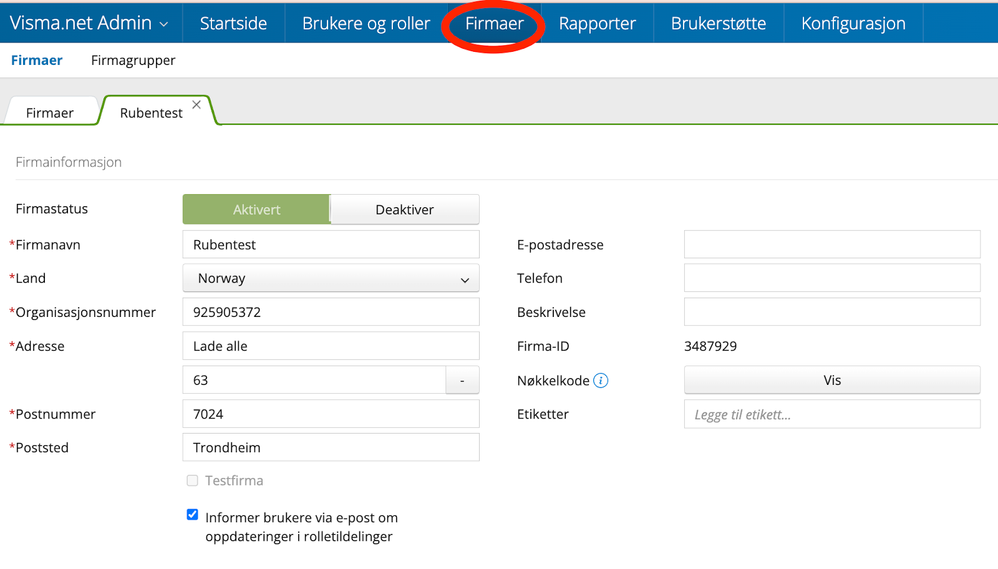Screen dimensions: 998x569
Task: Select the Aktivert status button
Action: (x=257, y=209)
